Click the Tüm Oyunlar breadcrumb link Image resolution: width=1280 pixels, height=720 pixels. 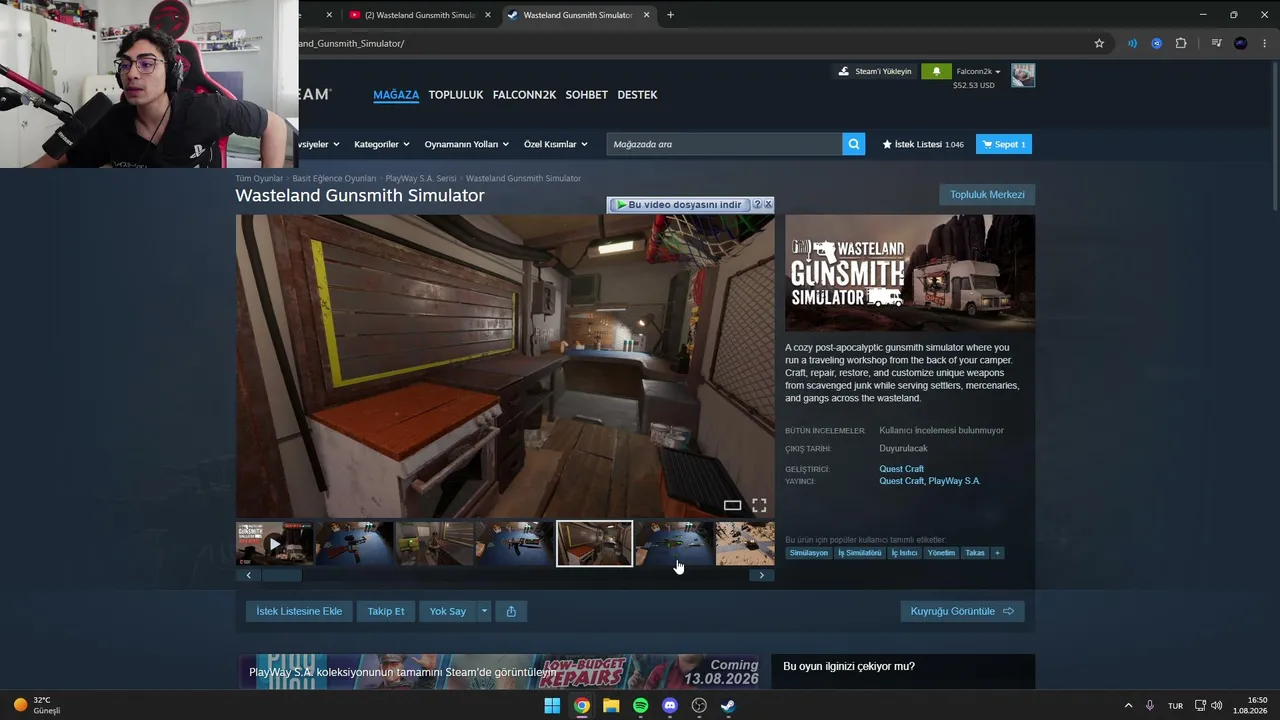[259, 179]
